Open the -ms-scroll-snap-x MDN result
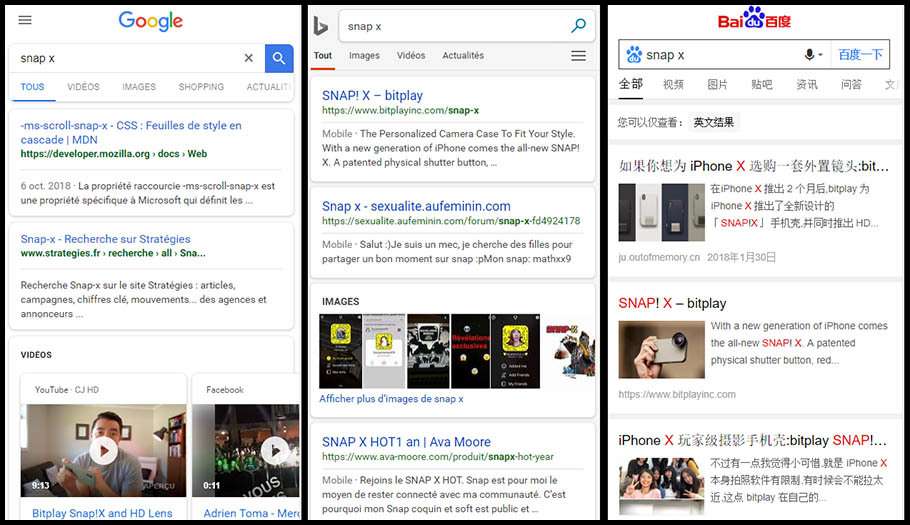 131,132
